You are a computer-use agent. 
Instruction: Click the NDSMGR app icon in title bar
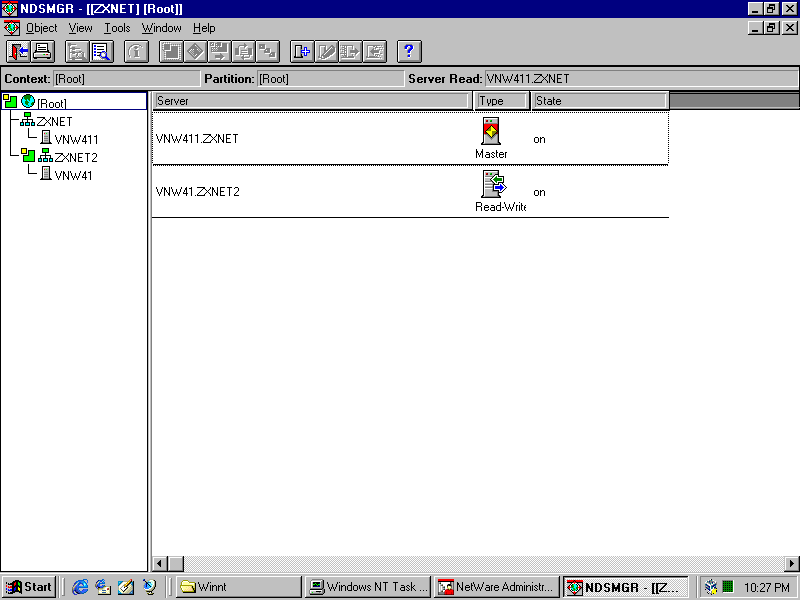coord(9,9)
